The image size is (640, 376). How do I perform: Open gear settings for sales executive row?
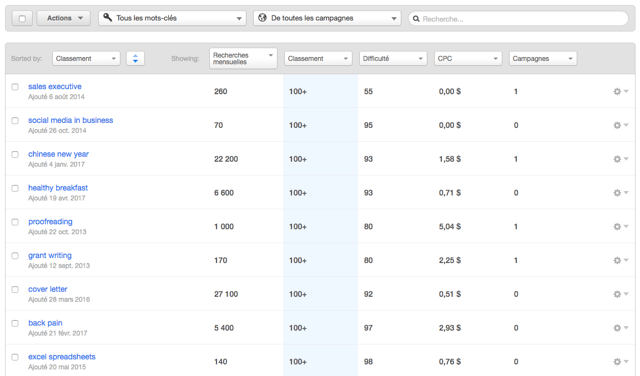point(620,91)
